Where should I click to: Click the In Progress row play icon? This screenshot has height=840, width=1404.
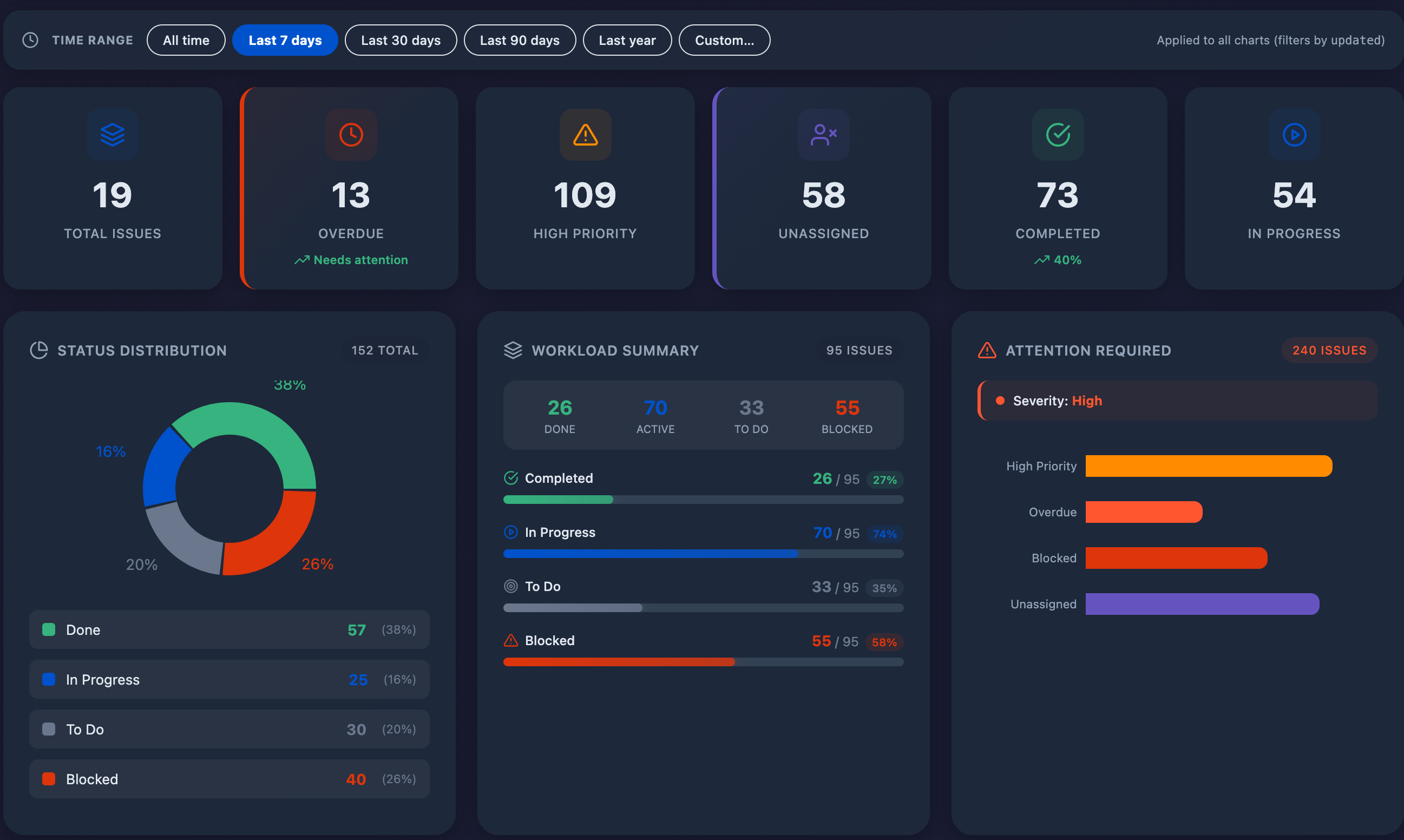tap(511, 532)
